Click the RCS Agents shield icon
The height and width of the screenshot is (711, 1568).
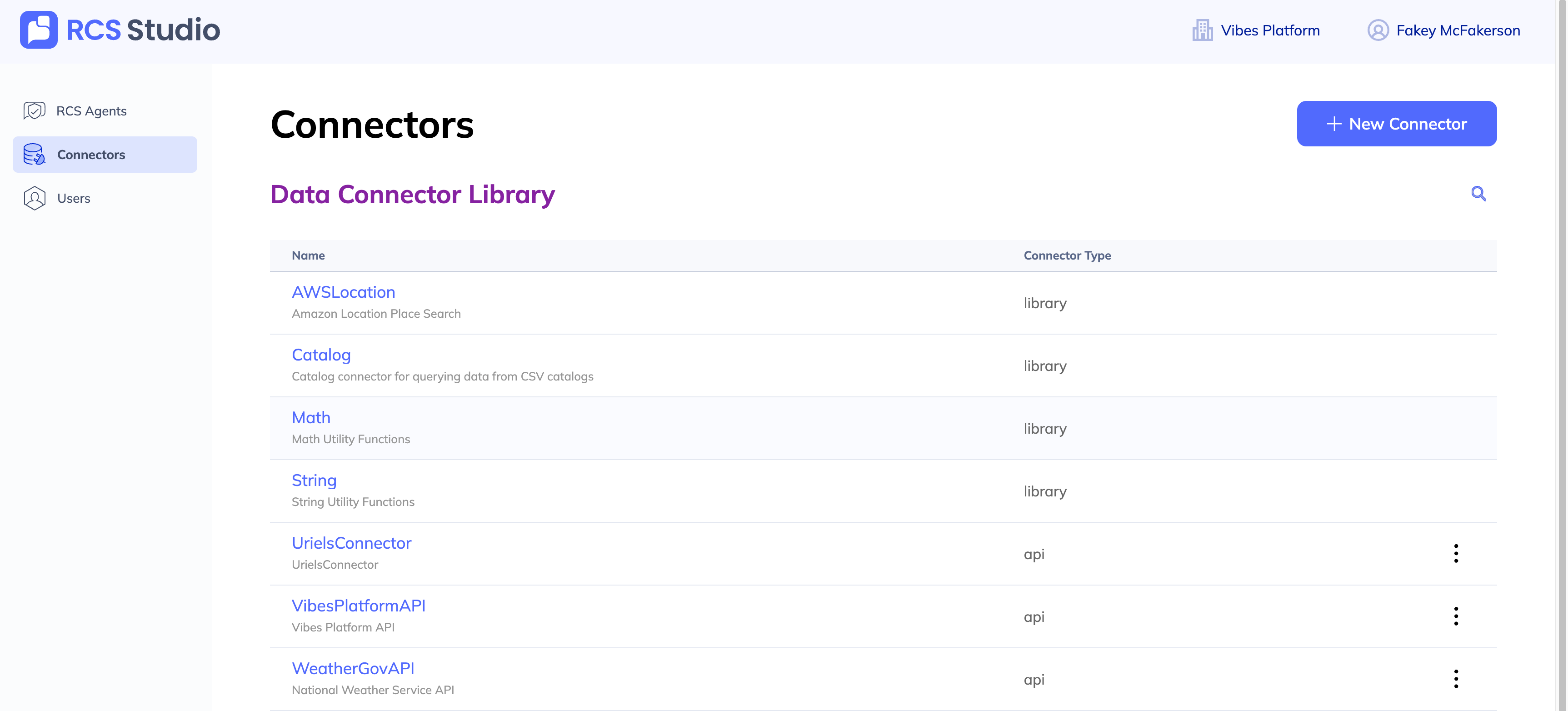pyautogui.click(x=34, y=111)
